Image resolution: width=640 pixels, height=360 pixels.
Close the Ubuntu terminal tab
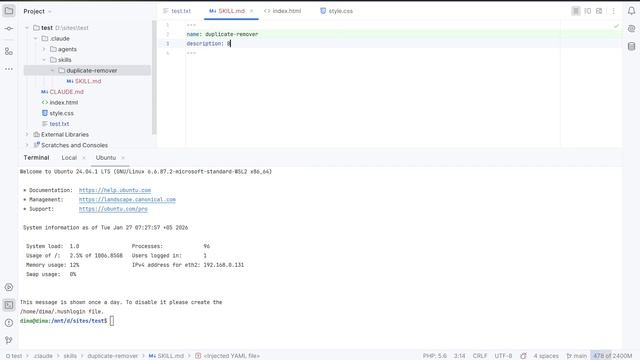pos(123,158)
